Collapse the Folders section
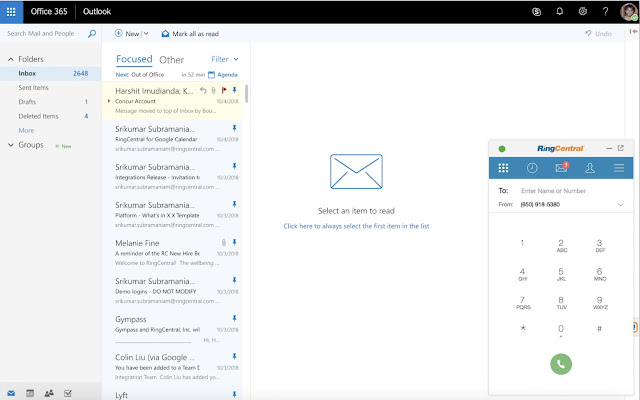Viewport: 640px width, 400px height. (9, 59)
